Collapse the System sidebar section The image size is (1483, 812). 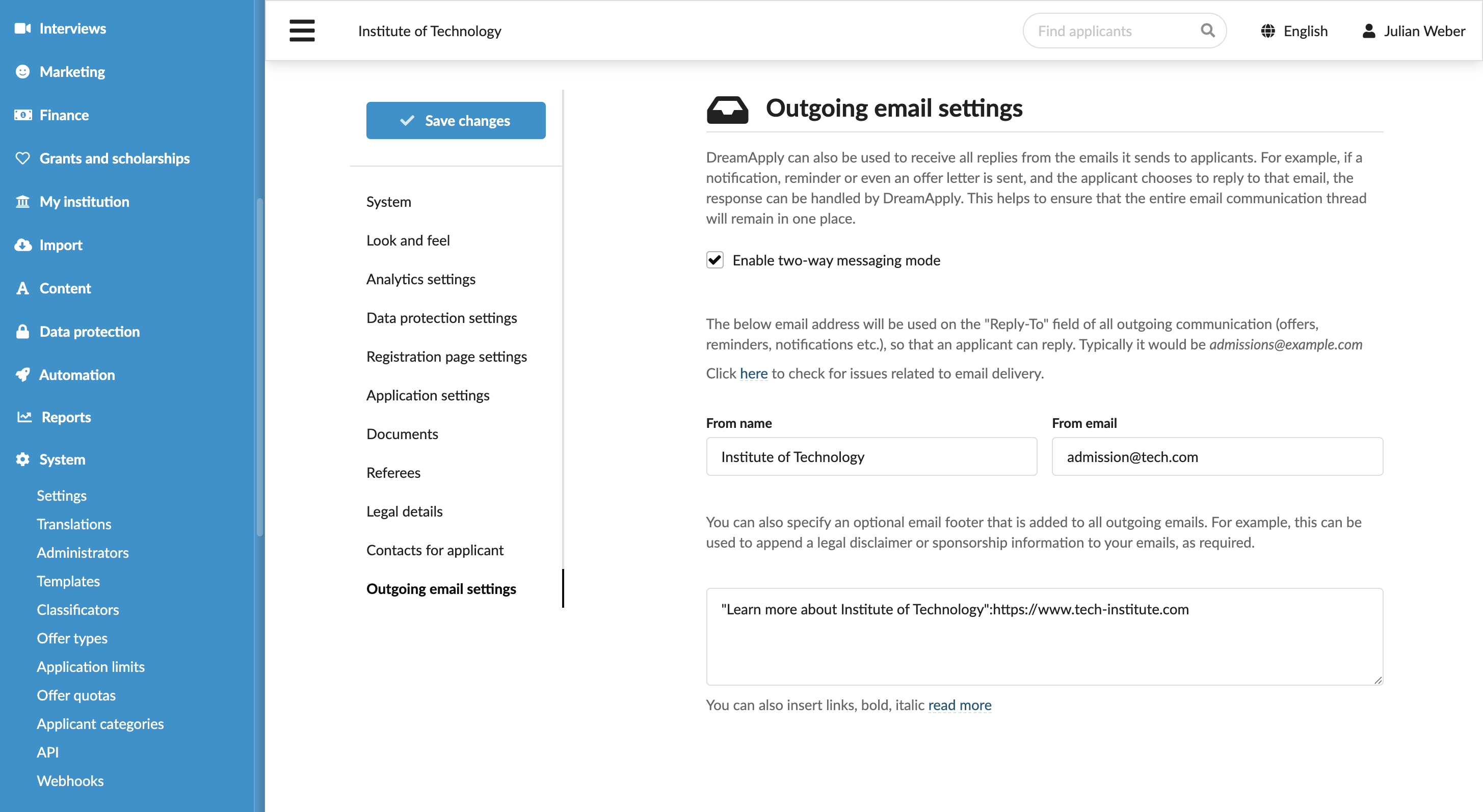click(62, 459)
